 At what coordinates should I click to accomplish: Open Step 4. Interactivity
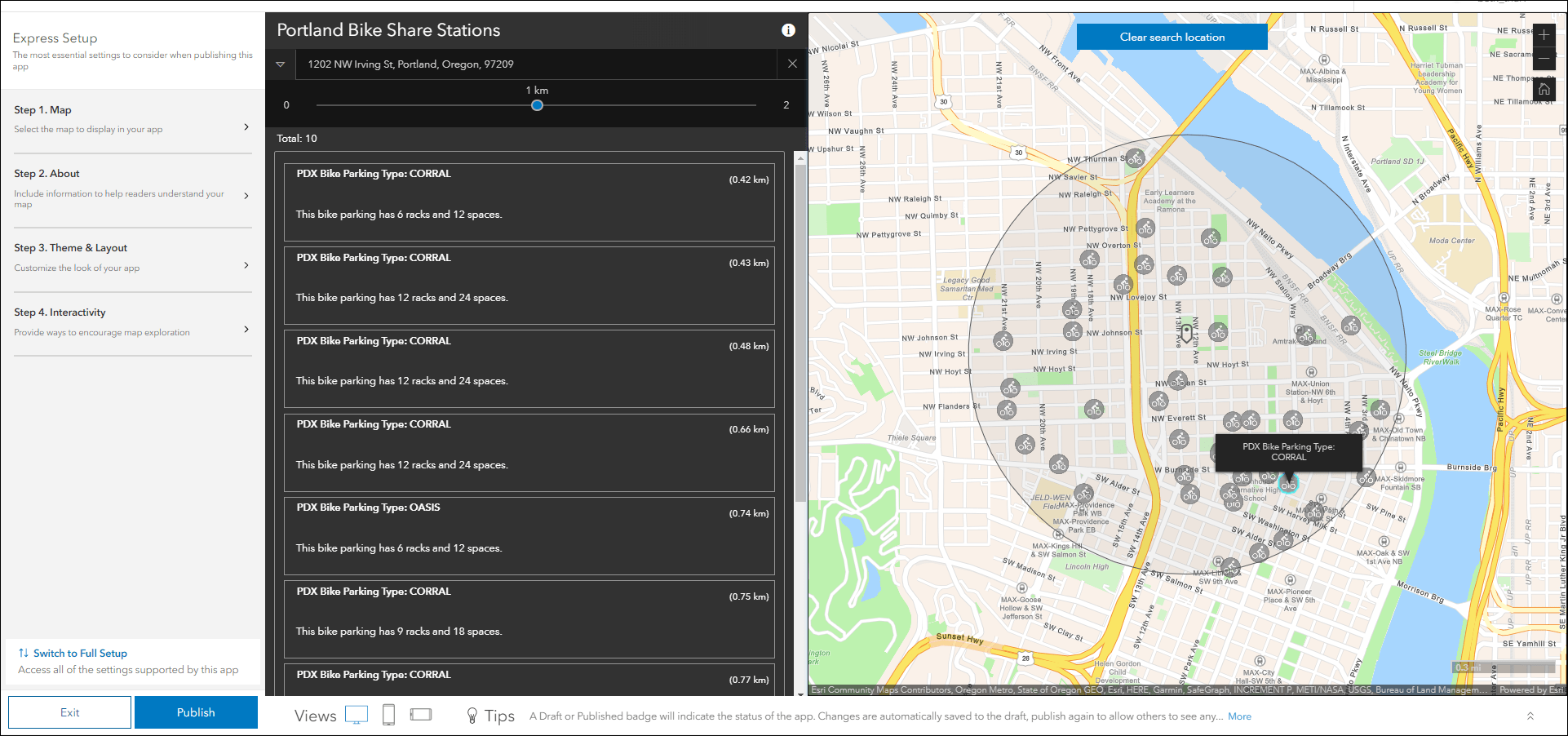pyautogui.click(x=133, y=322)
